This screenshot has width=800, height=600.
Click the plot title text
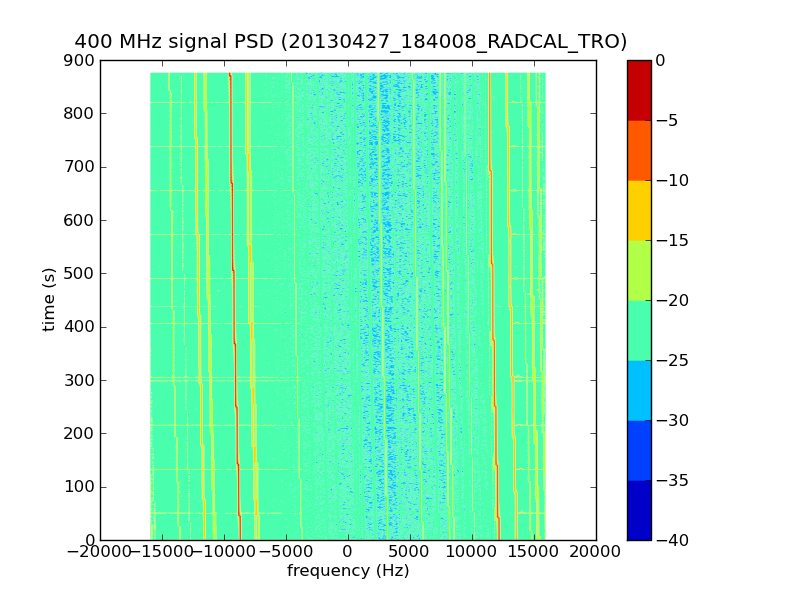click(351, 41)
